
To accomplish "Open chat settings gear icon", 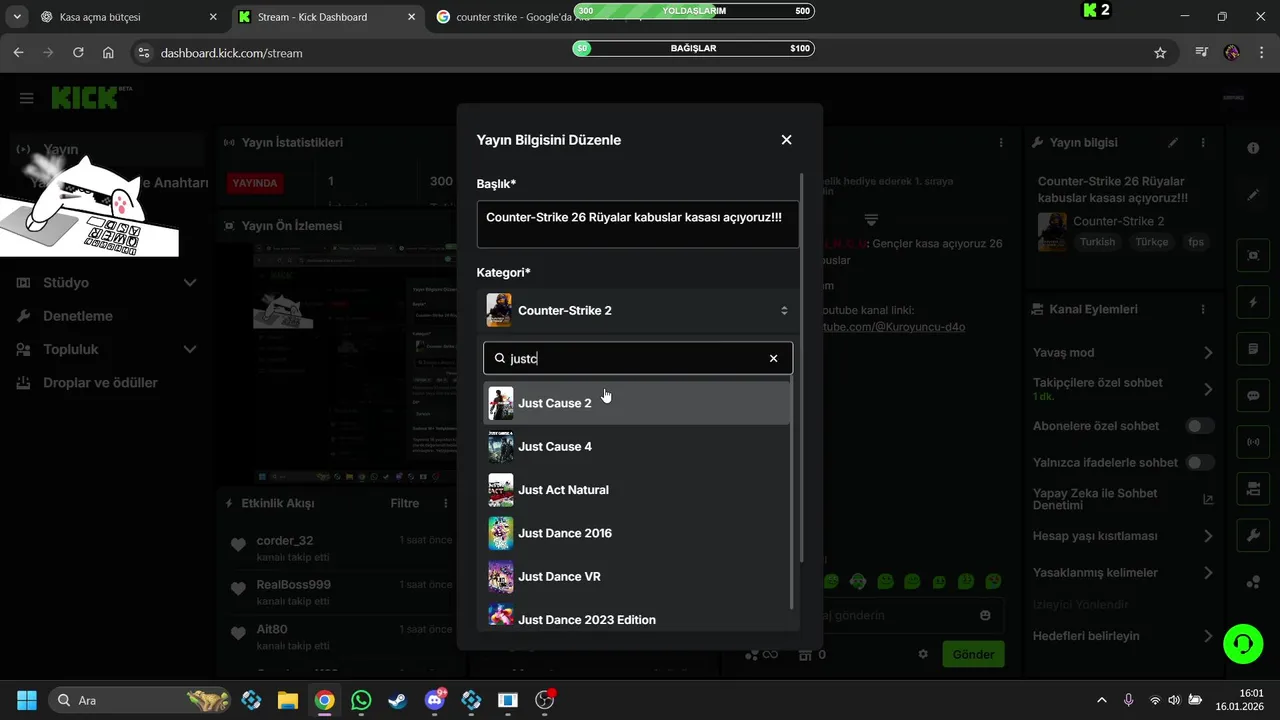I will tap(923, 655).
